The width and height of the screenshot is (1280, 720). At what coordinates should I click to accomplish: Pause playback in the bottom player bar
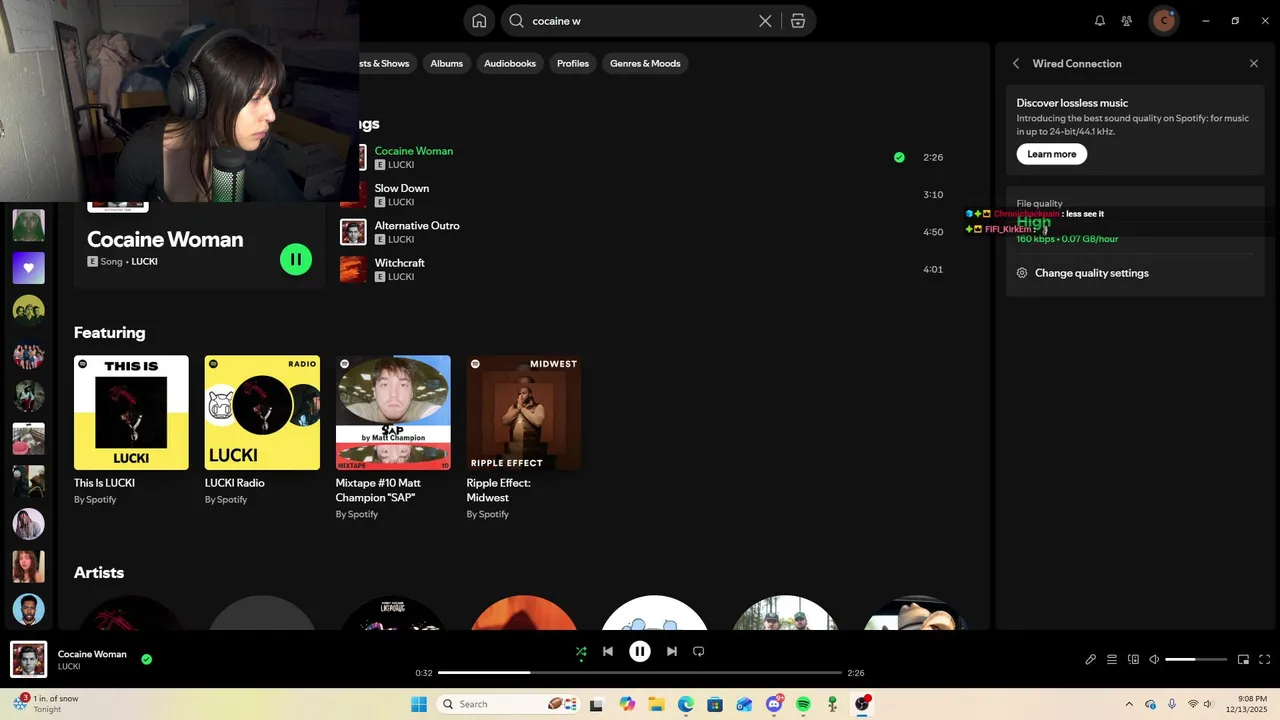click(x=640, y=651)
